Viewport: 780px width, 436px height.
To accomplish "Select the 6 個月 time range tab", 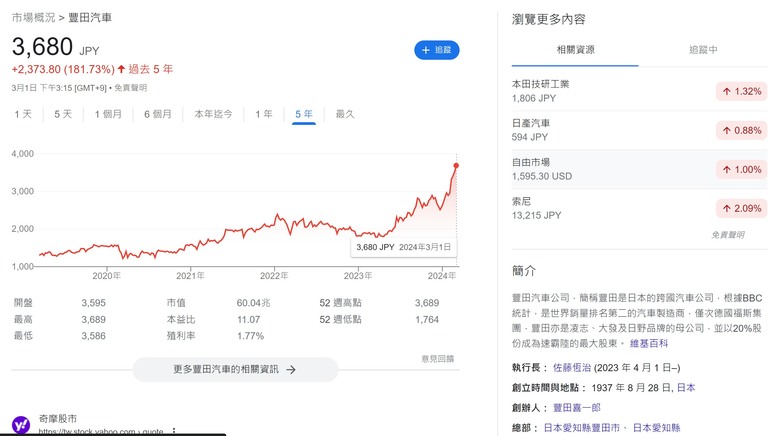I will point(158,114).
